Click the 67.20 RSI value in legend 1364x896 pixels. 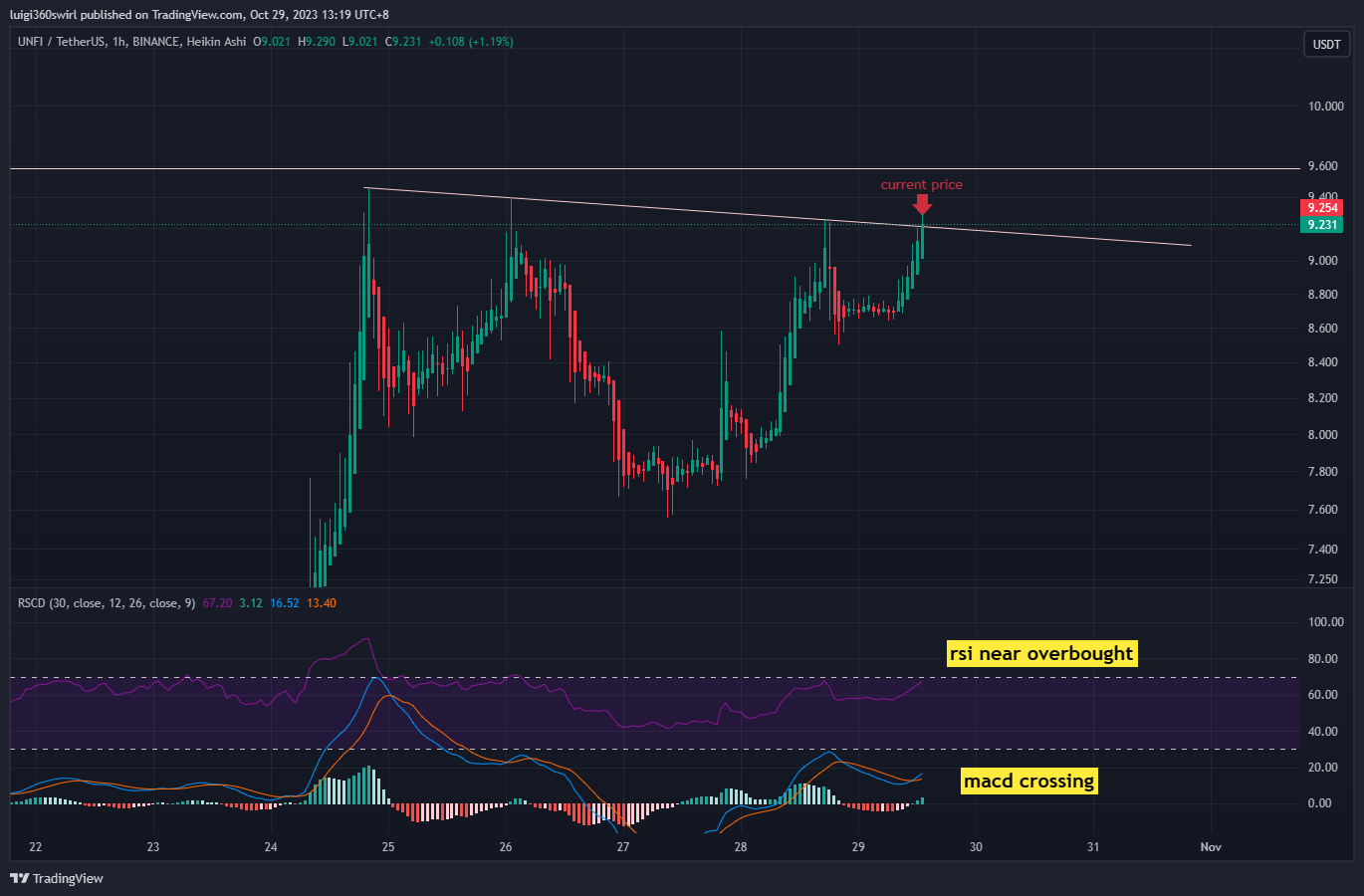(217, 603)
